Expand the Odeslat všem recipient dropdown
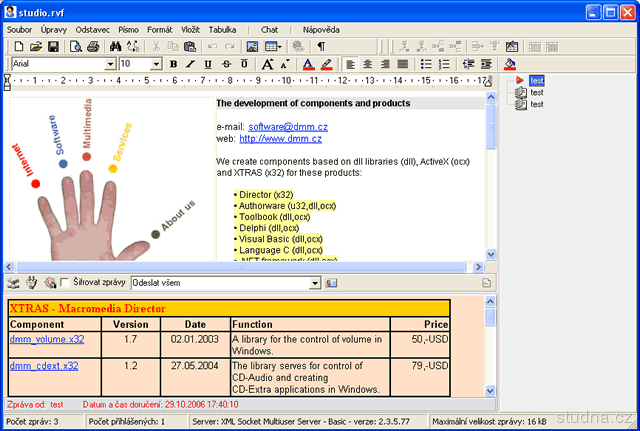640x431 pixels. point(315,283)
